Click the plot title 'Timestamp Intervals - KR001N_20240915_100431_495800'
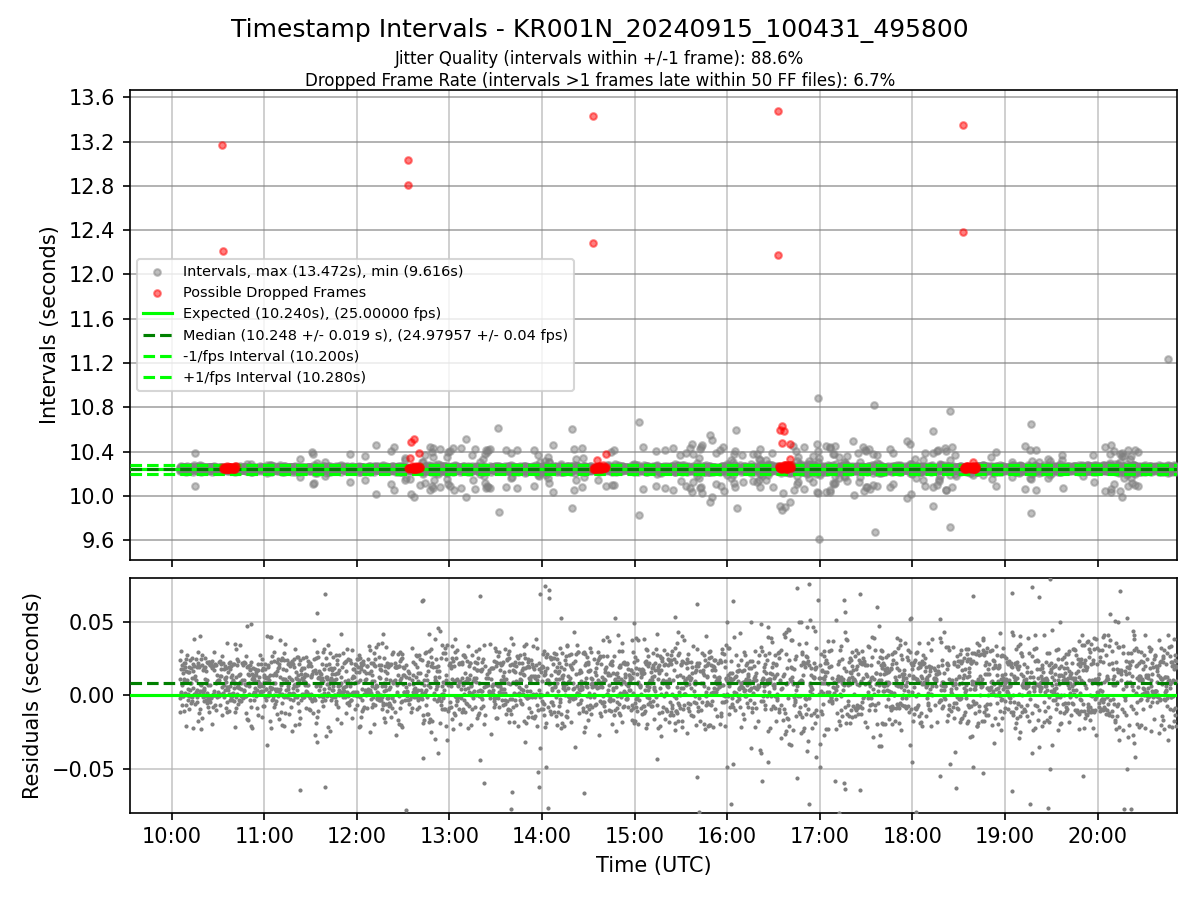 coord(599,29)
